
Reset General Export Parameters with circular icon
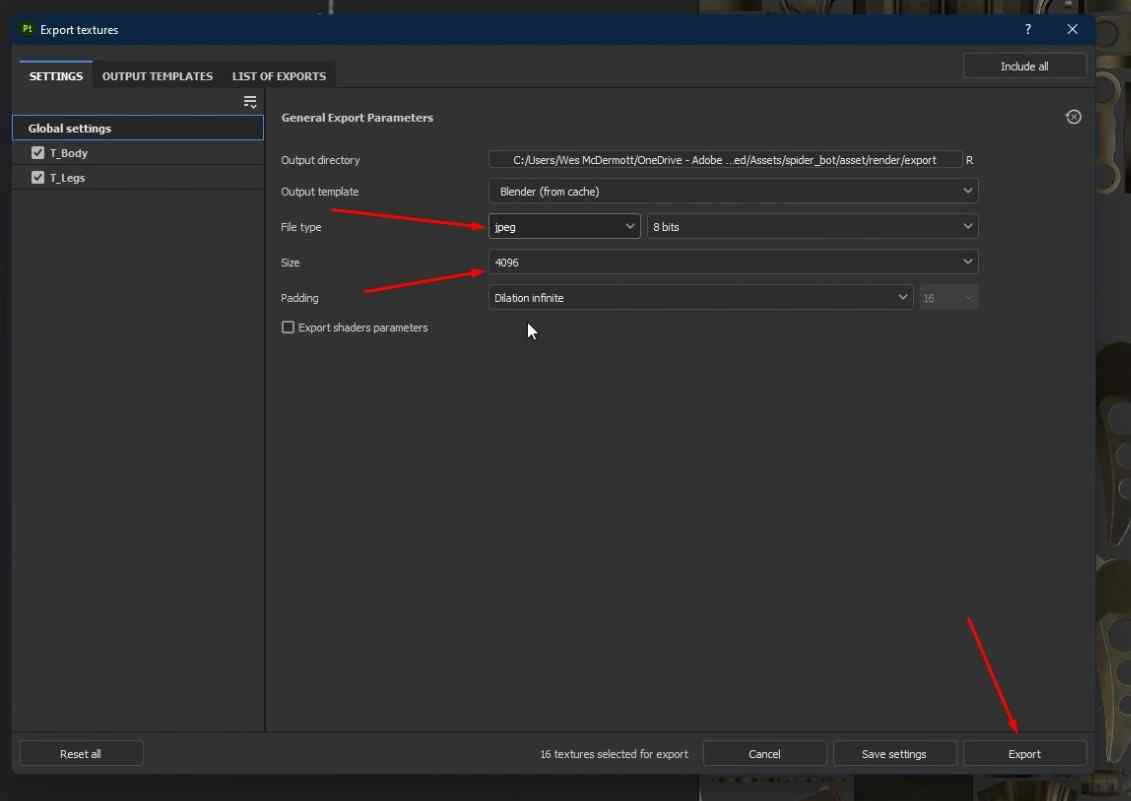coord(1073,117)
